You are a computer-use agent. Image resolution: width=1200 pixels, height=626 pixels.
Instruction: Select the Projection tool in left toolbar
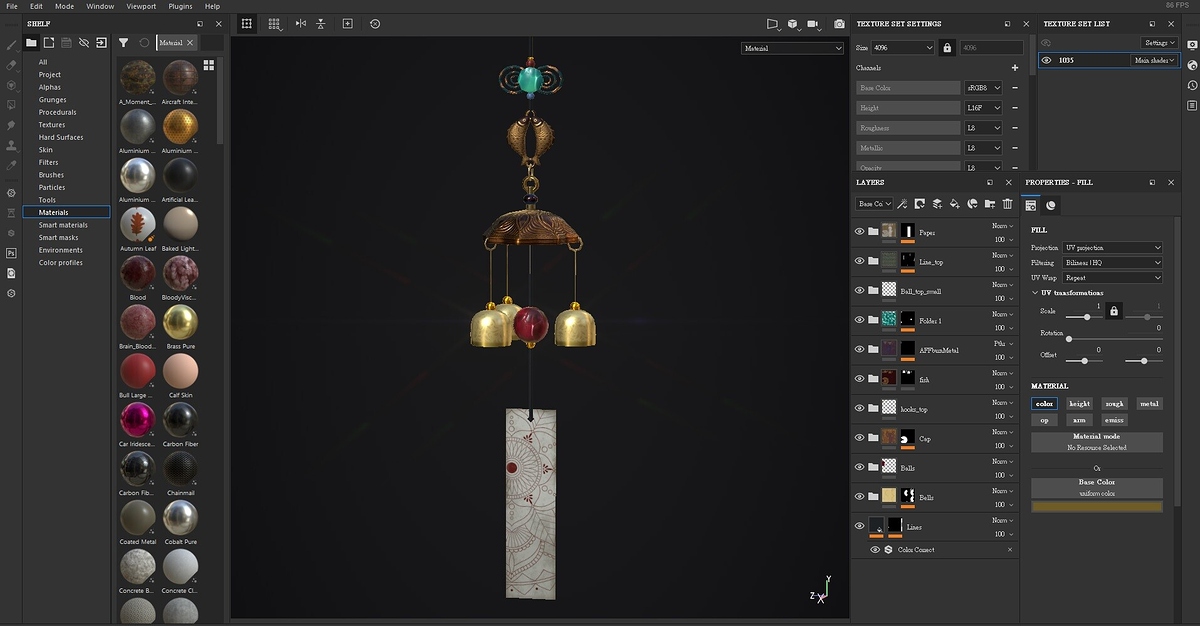[x=11, y=84]
